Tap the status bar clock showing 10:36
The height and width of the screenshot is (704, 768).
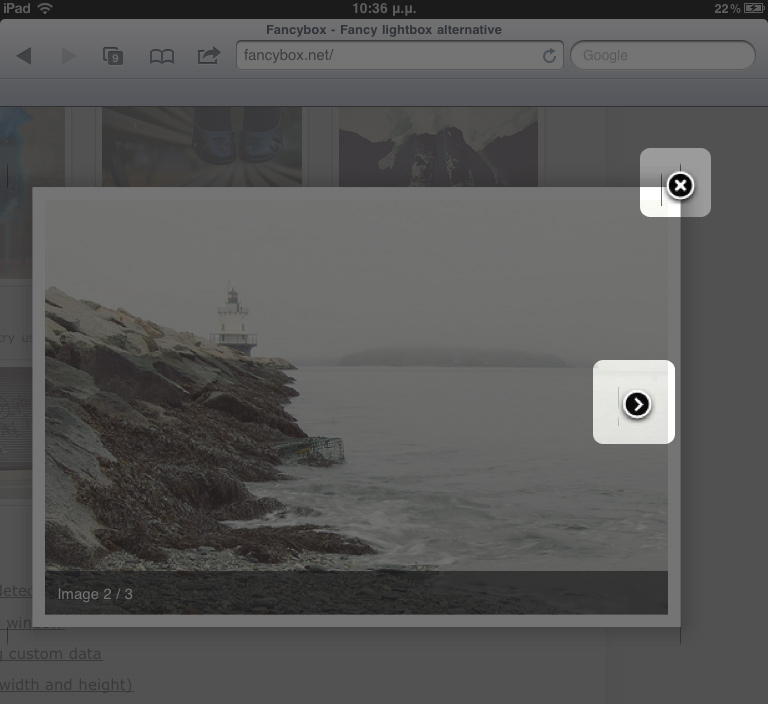pos(385,8)
